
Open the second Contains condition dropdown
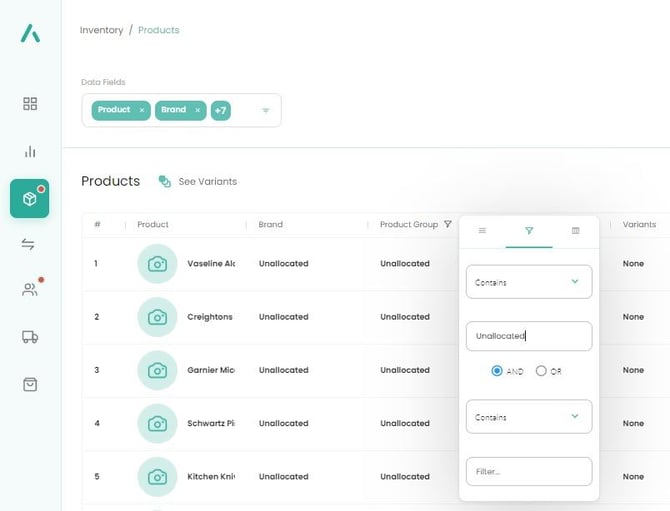click(x=529, y=417)
